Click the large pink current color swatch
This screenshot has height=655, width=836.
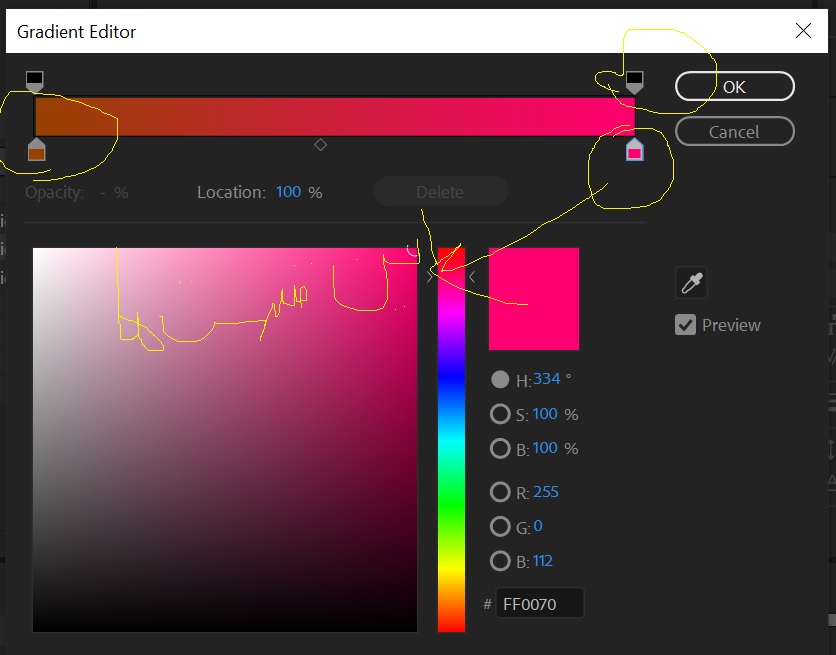(x=533, y=299)
